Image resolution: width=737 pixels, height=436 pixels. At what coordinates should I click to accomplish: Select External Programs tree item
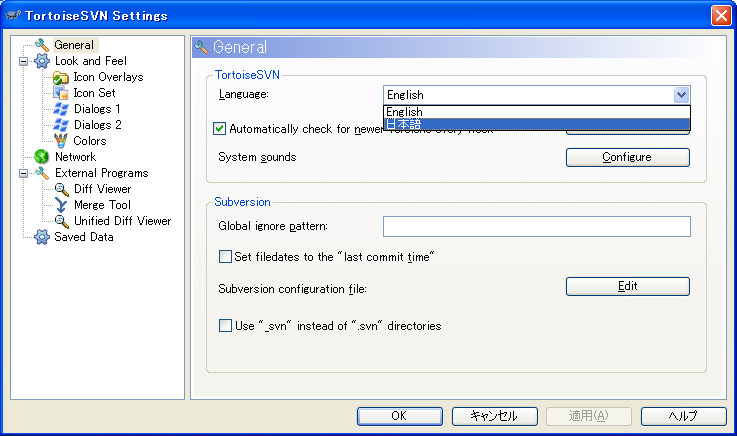tap(102, 173)
